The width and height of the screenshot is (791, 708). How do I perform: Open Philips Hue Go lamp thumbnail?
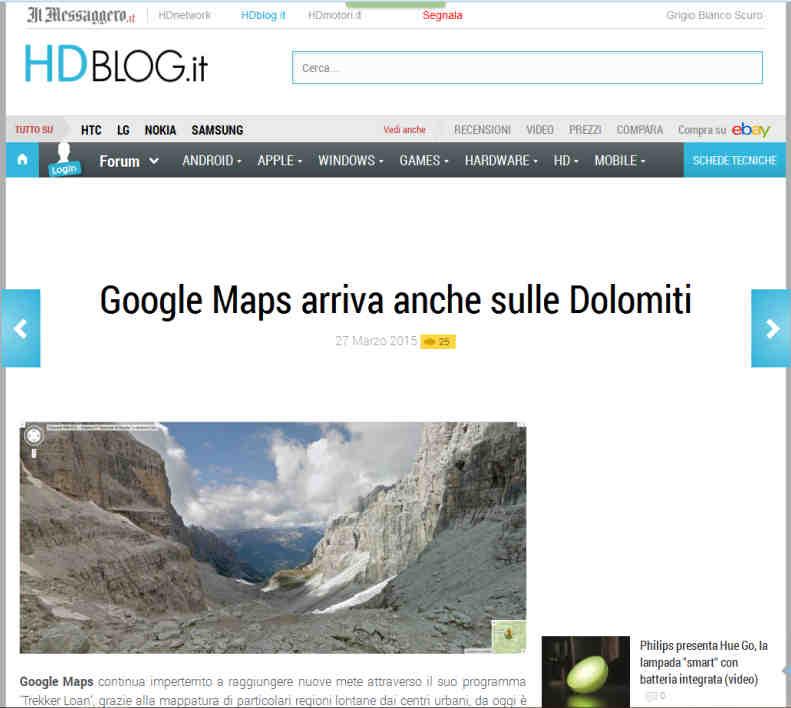pos(586,671)
